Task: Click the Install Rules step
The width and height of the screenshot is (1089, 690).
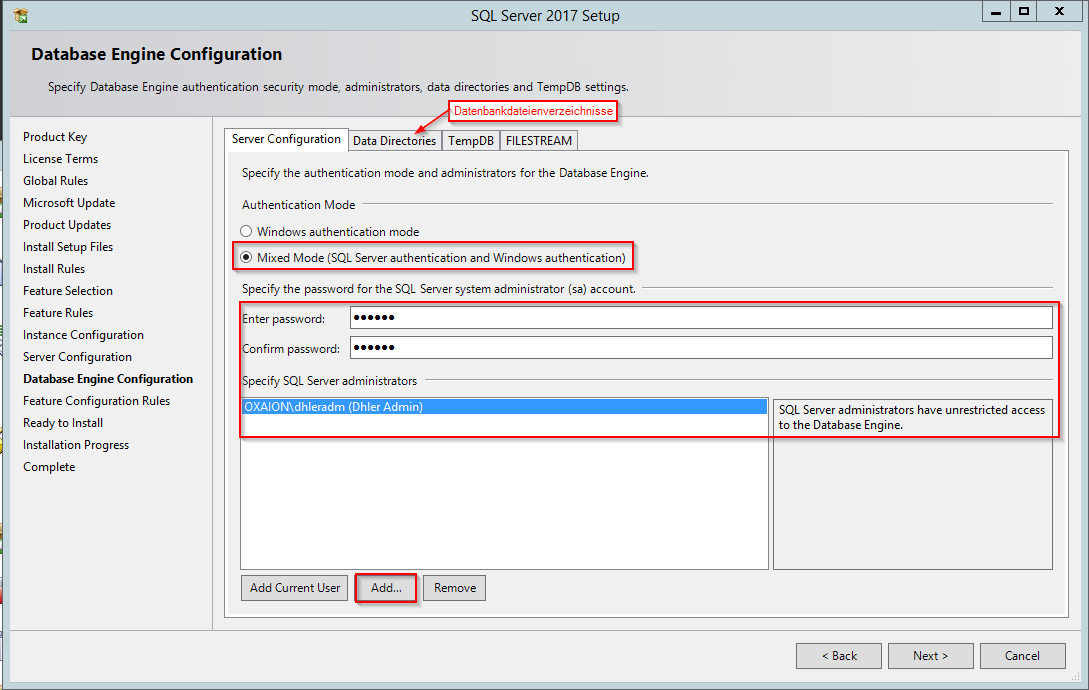Action: pyautogui.click(x=54, y=269)
